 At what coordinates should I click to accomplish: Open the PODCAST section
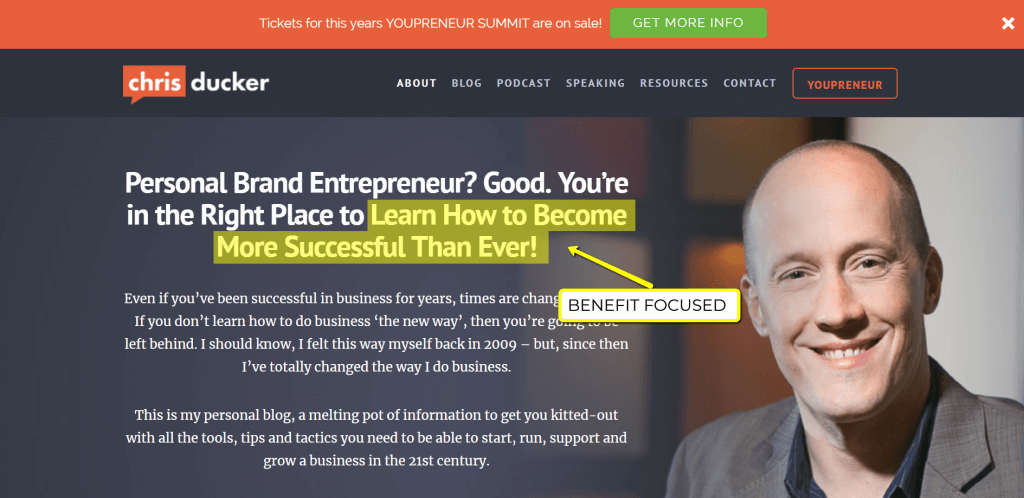pos(523,83)
